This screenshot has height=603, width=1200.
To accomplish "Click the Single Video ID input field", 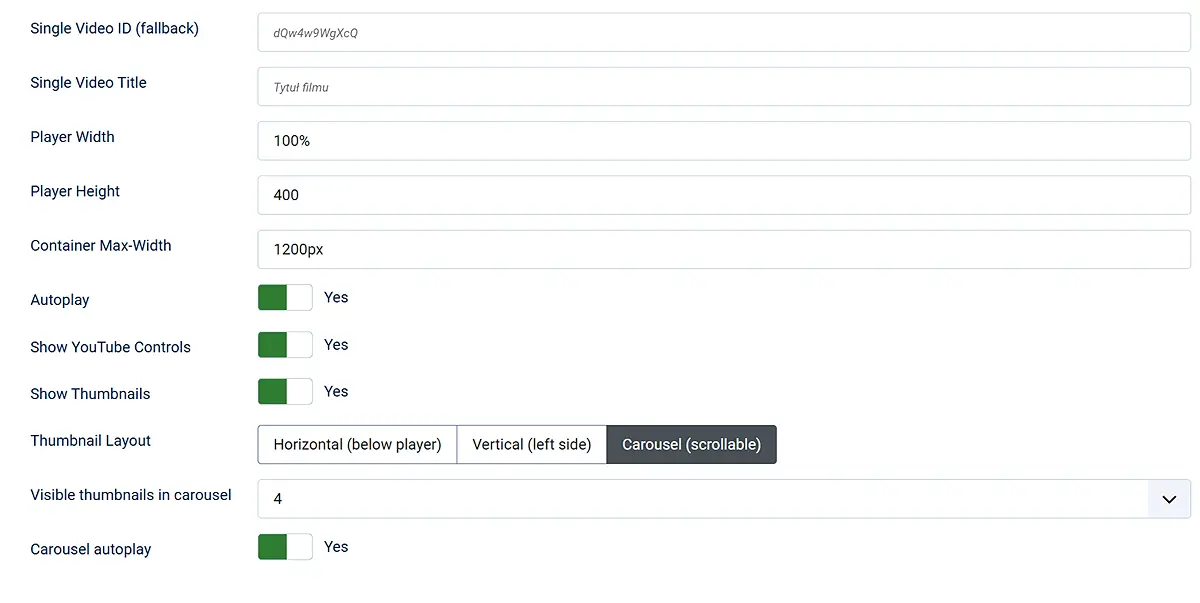I will (723, 33).
